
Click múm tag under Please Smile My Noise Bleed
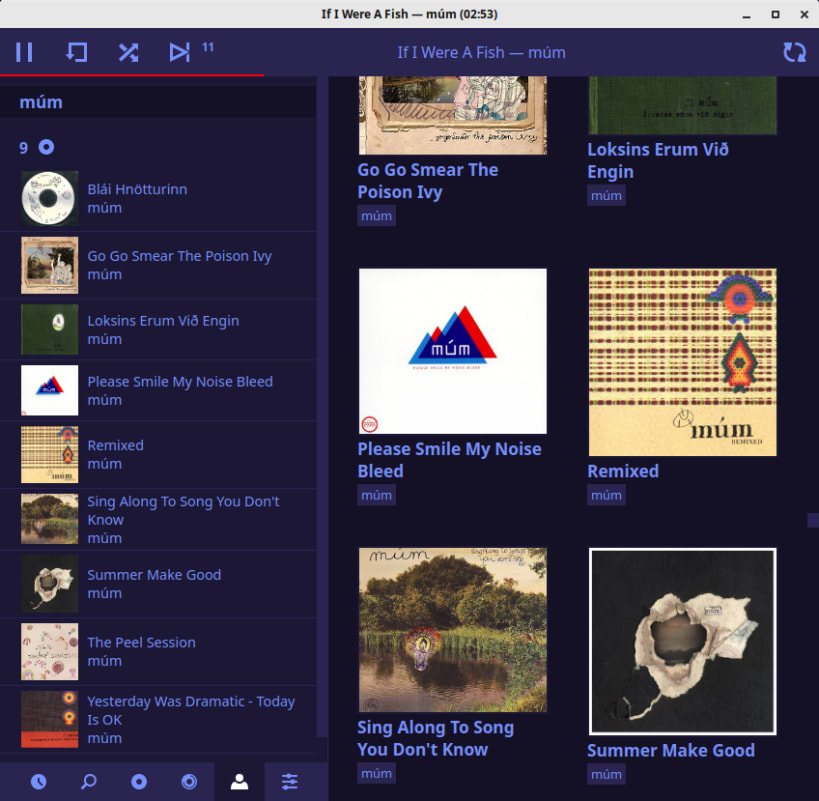coord(376,495)
